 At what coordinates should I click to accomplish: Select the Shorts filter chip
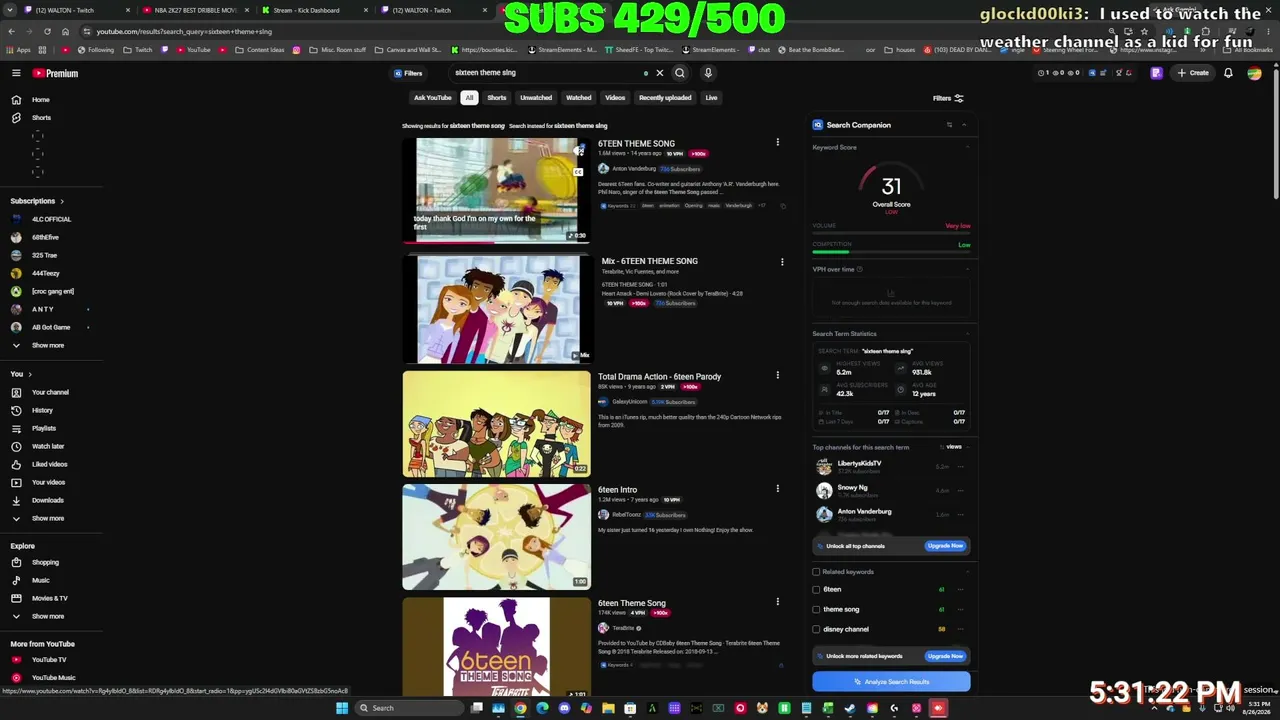[497, 98]
